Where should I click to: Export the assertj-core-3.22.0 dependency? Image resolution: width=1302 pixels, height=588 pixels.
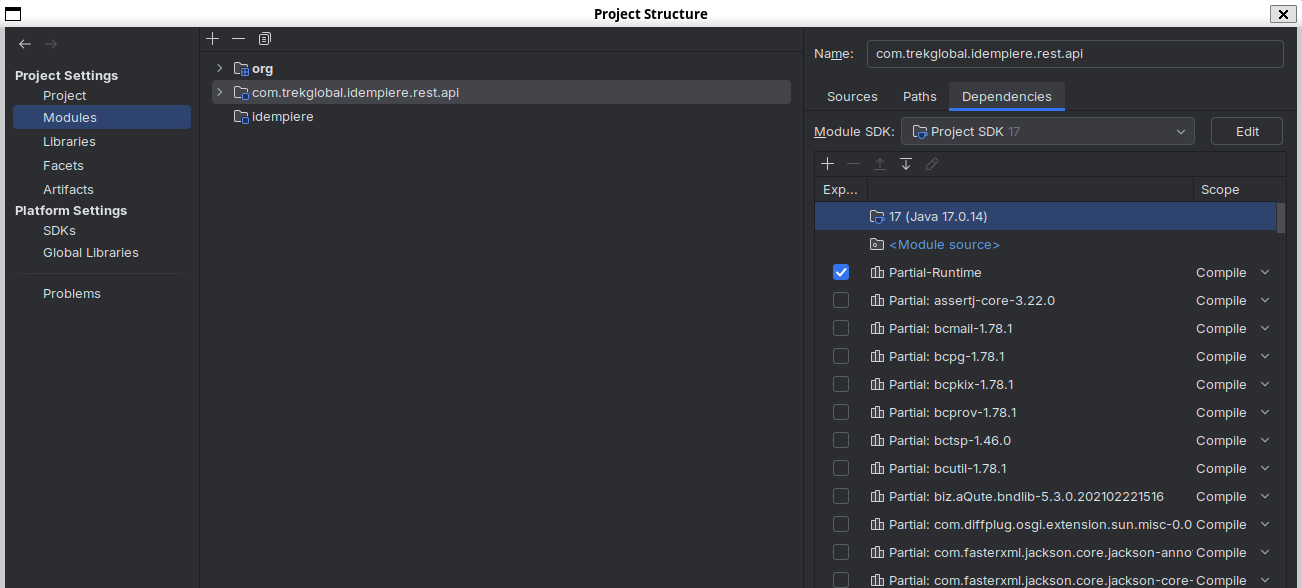[x=841, y=300]
